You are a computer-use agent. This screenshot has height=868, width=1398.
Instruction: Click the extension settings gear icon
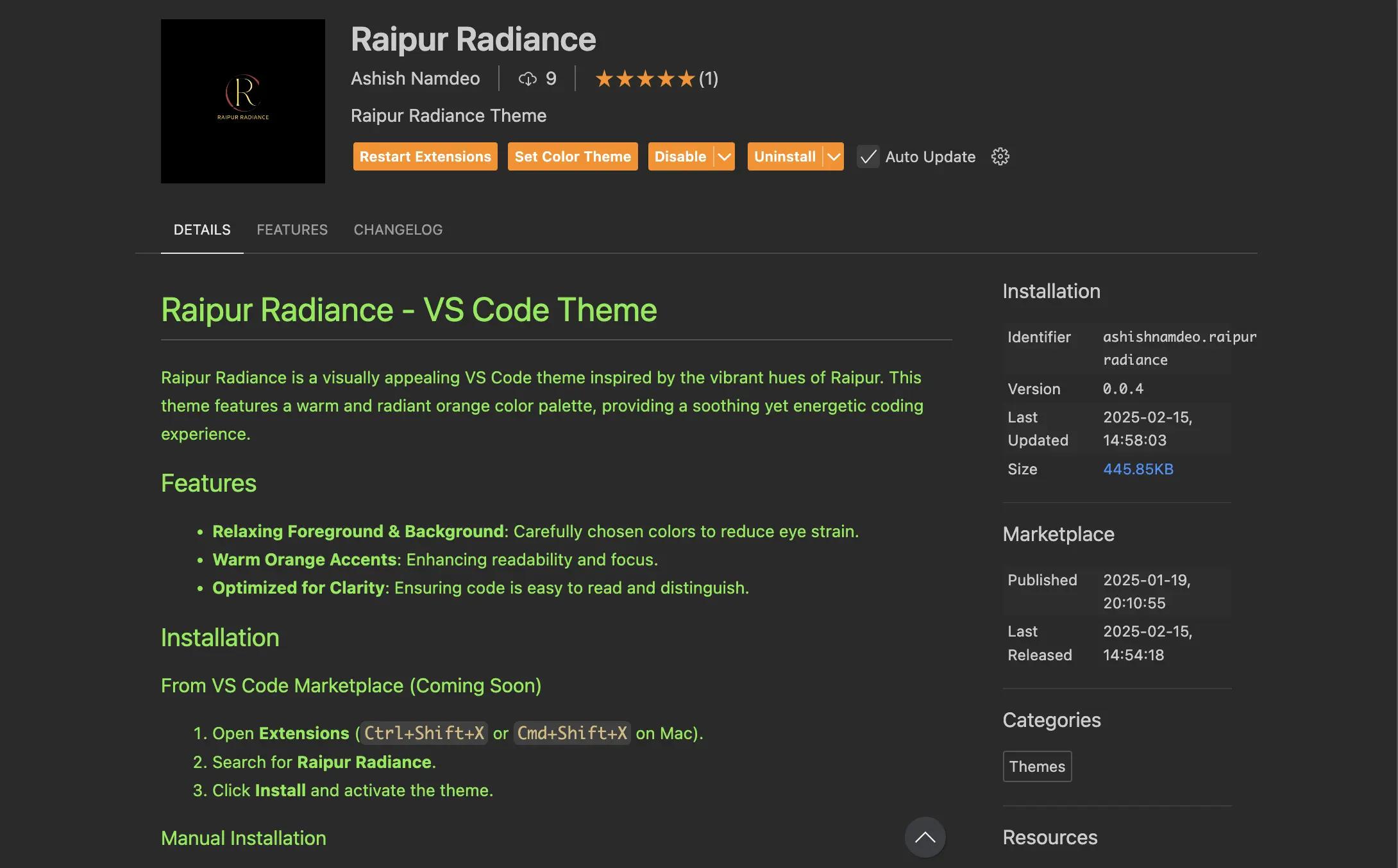pyautogui.click(x=1000, y=156)
